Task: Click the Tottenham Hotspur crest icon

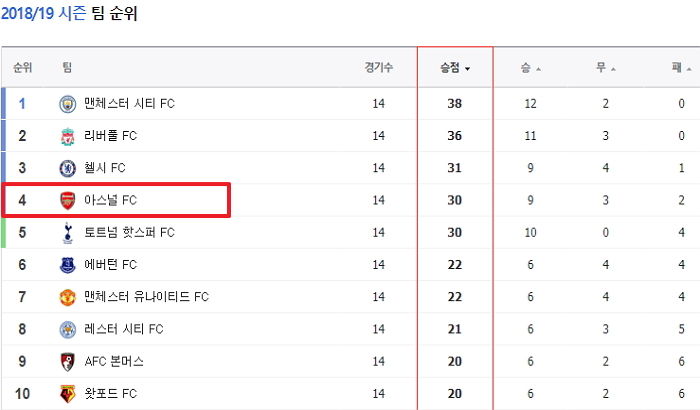Action: point(67,233)
